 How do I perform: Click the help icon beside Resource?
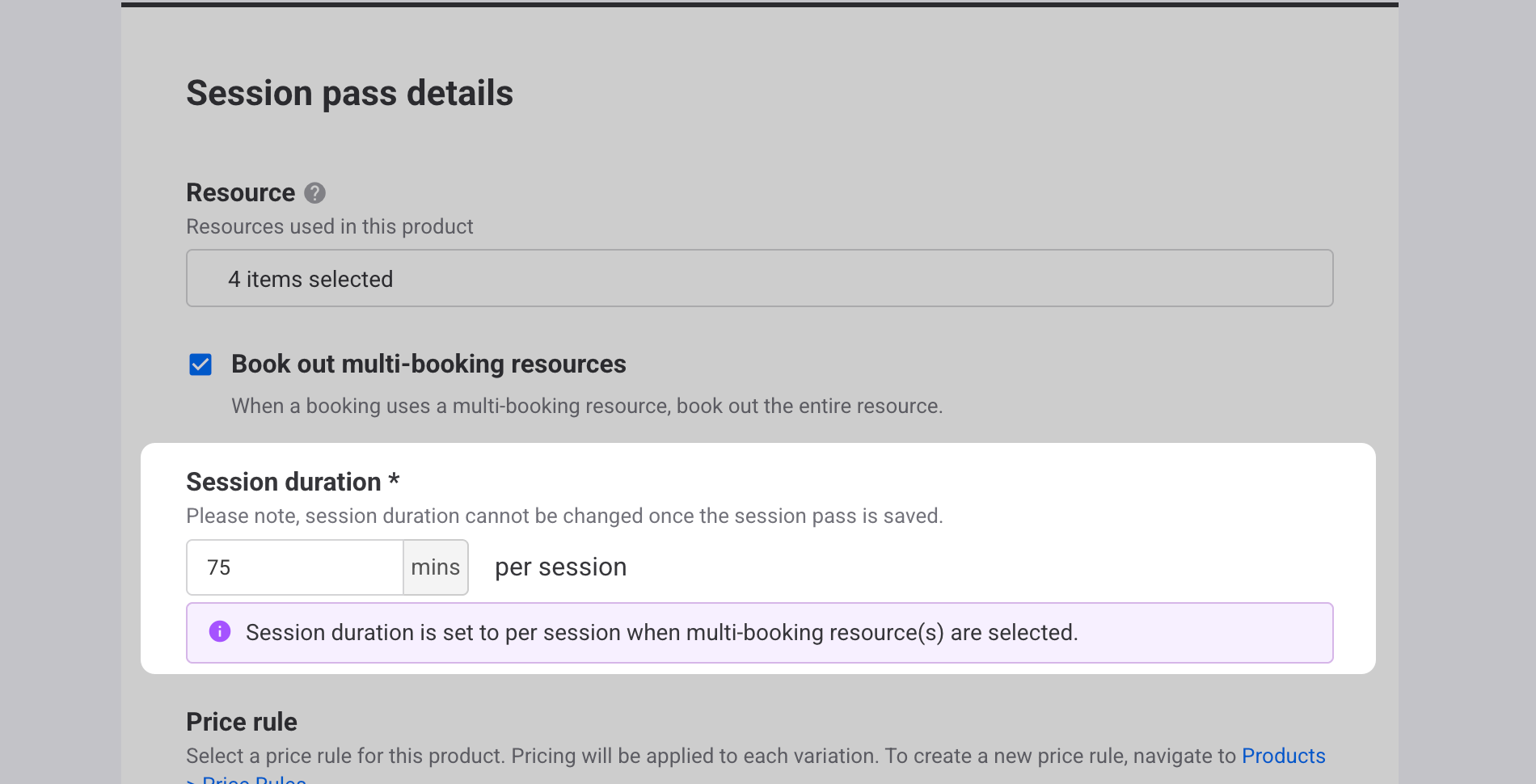click(314, 193)
